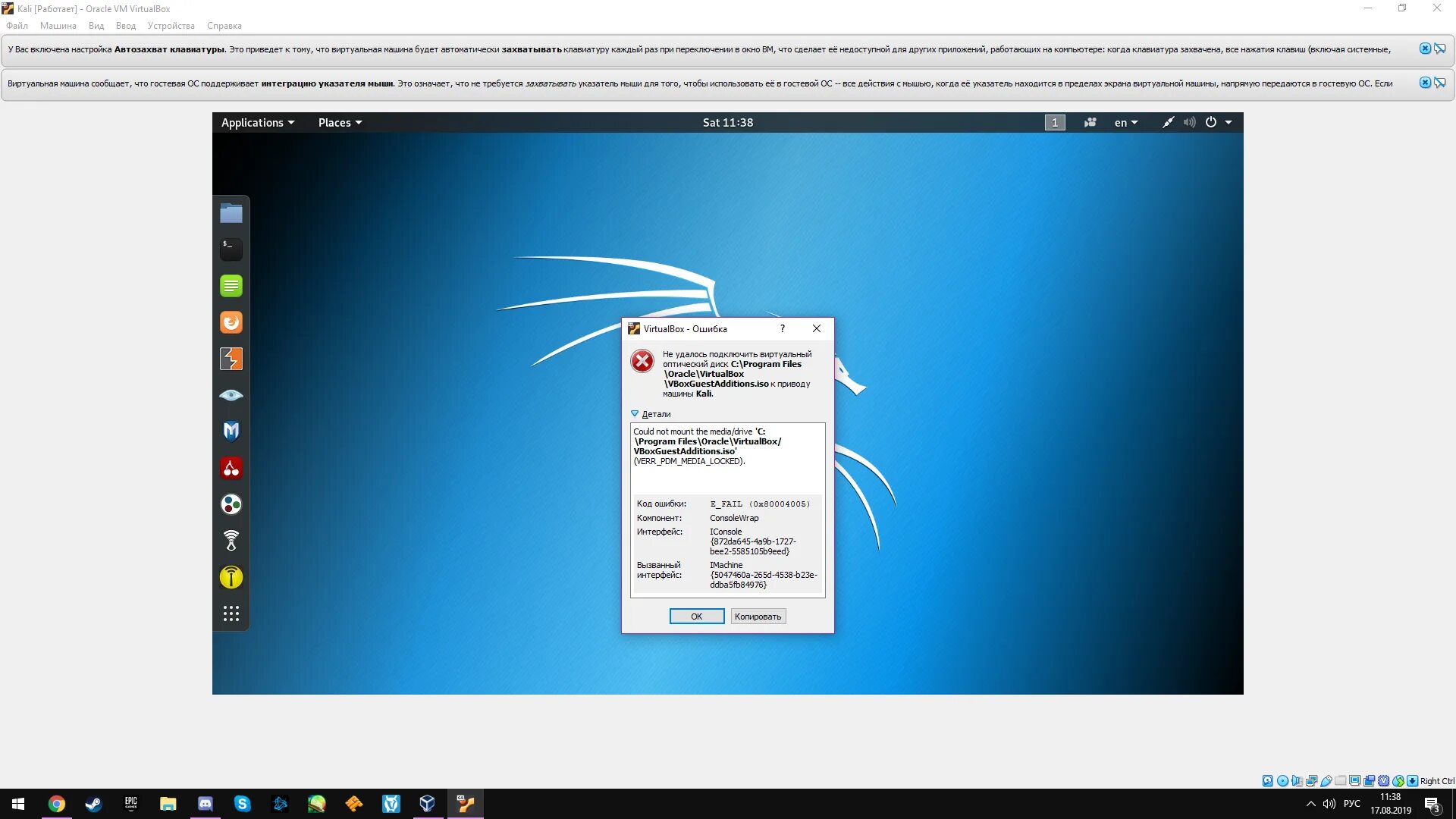Open the green text editor dock icon

pos(231,286)
